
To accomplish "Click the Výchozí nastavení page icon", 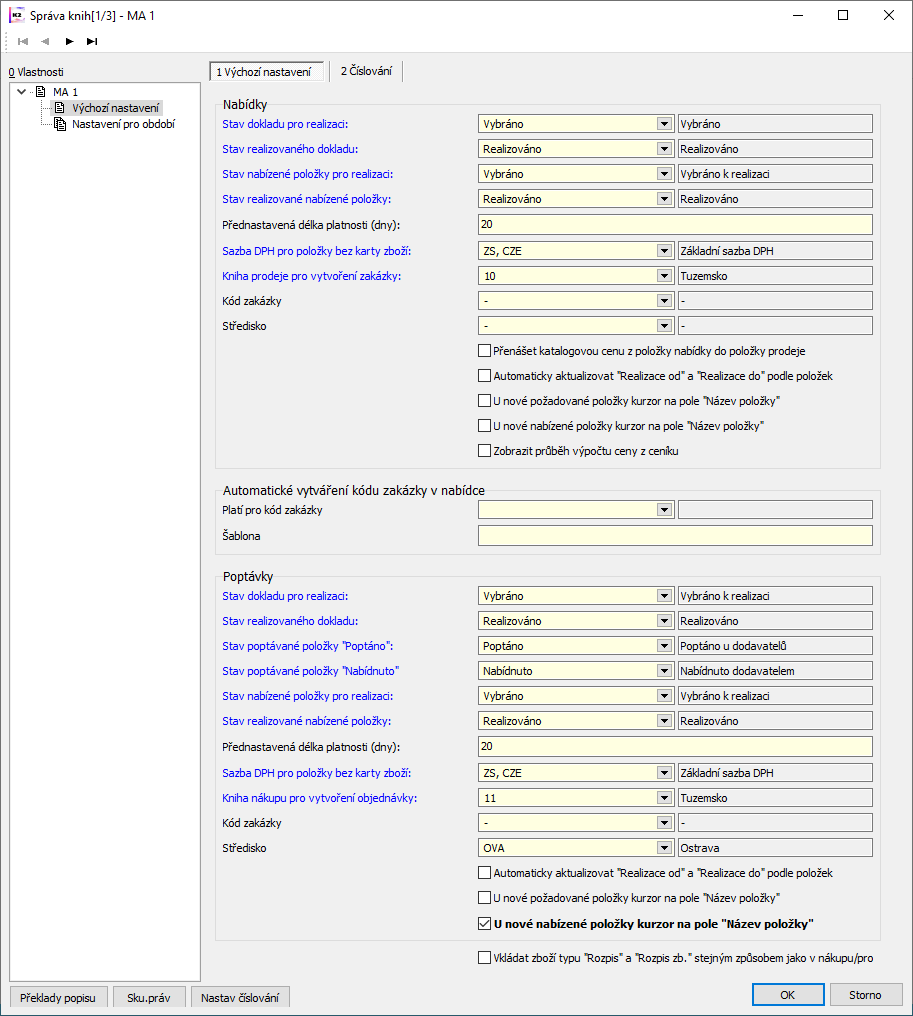I will coord(60,108).
